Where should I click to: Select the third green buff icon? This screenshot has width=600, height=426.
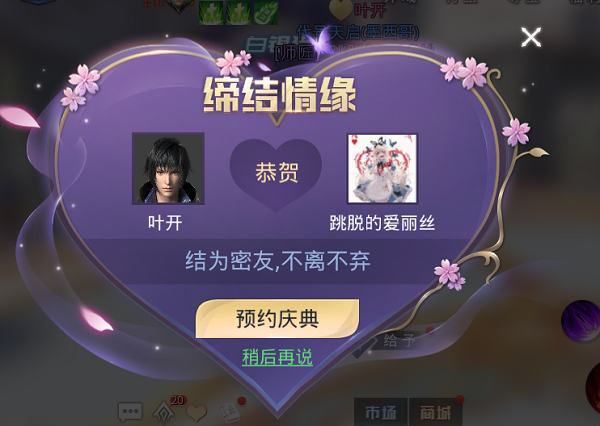[266, 12]
